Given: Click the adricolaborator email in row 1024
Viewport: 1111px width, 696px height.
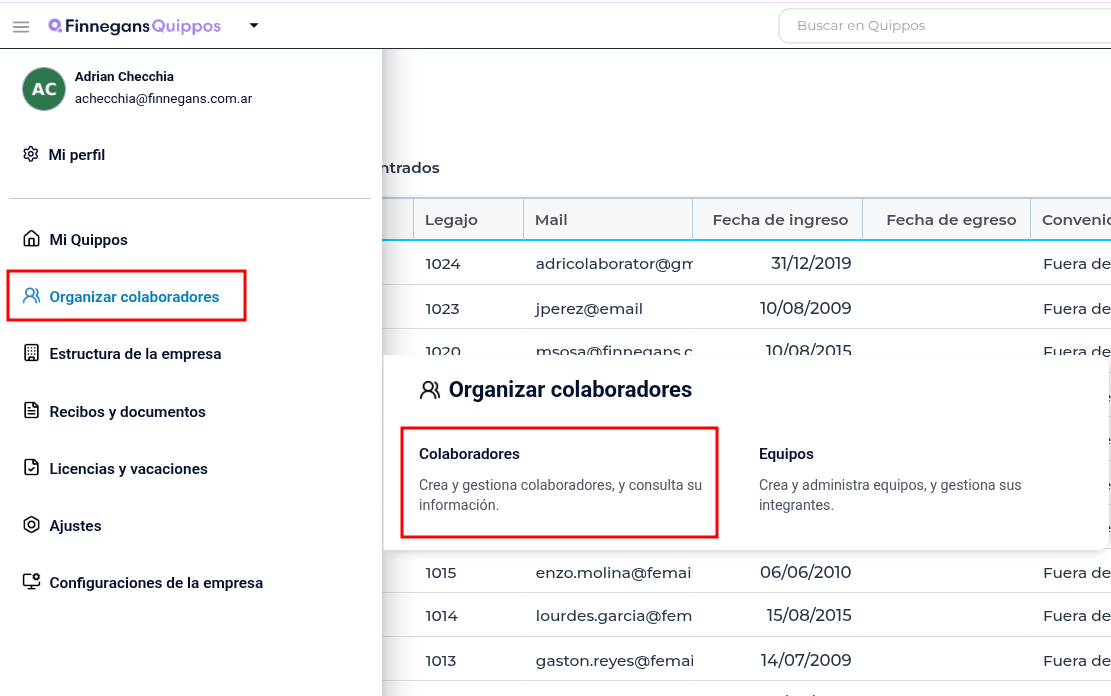Looking at the screenshot, I should pyautogui.click(x=614, y=264).
